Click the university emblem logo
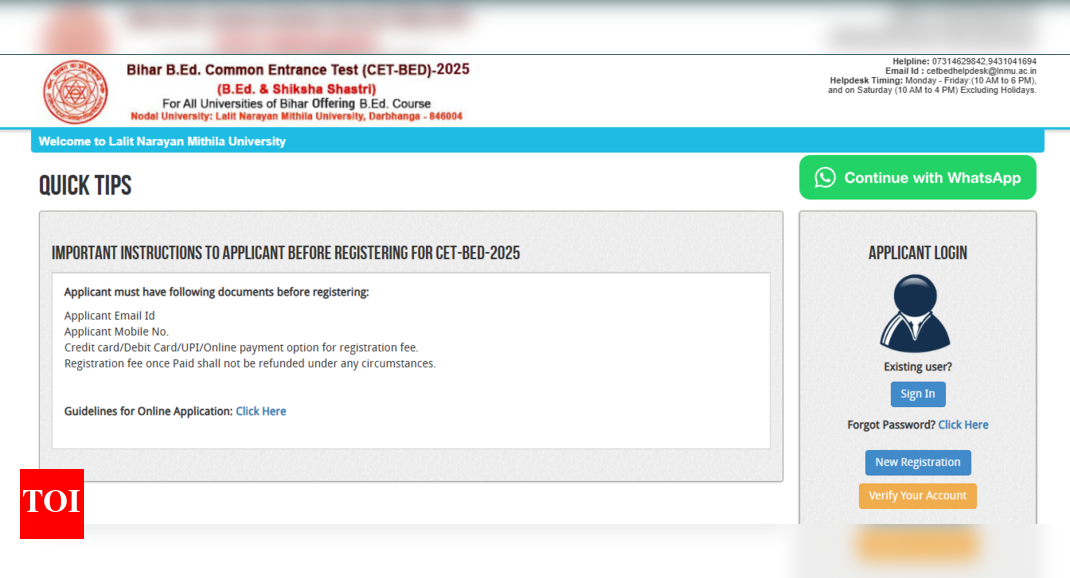 tap(75, 92)
